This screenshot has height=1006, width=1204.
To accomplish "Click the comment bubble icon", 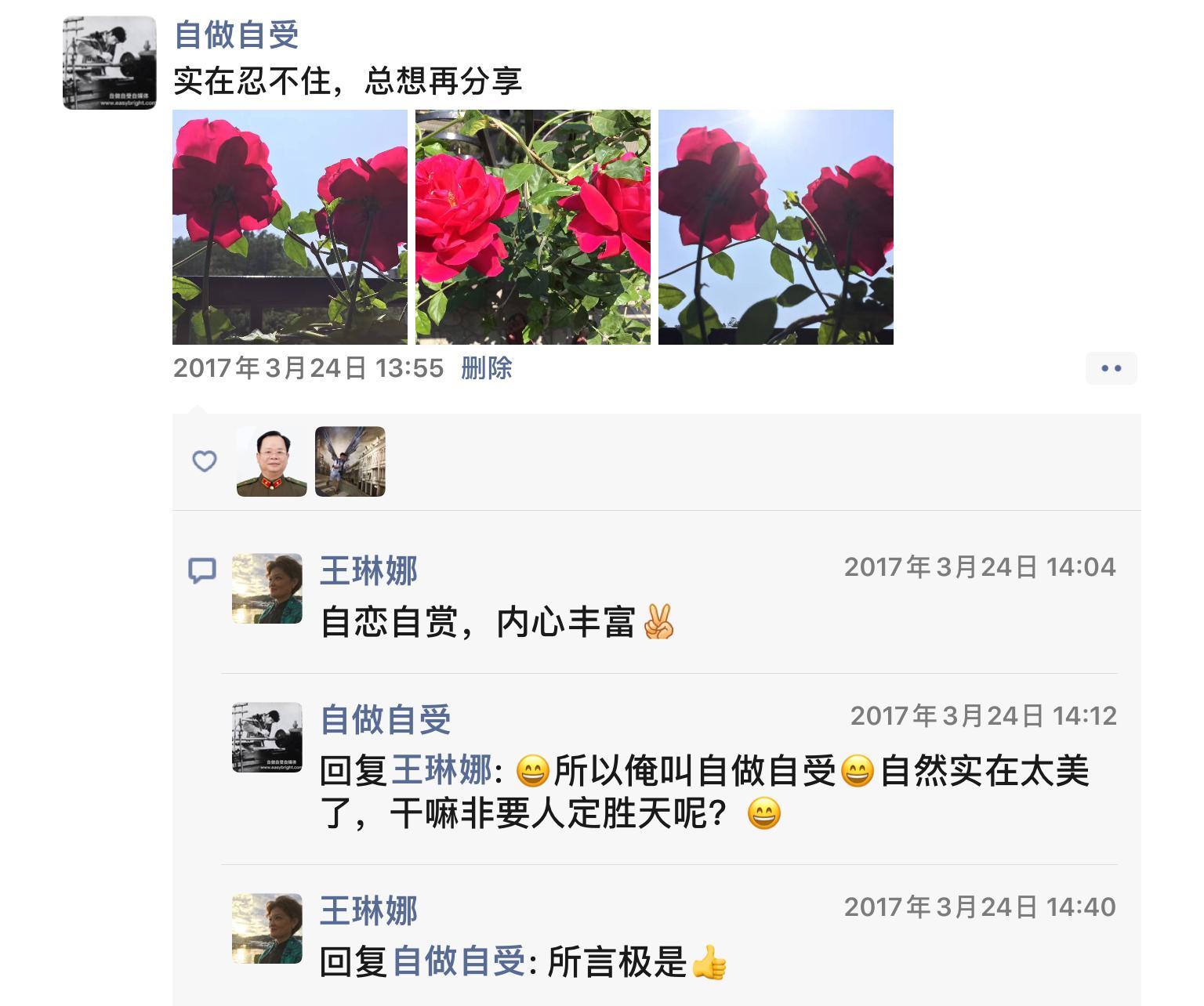I will [202, 570].
